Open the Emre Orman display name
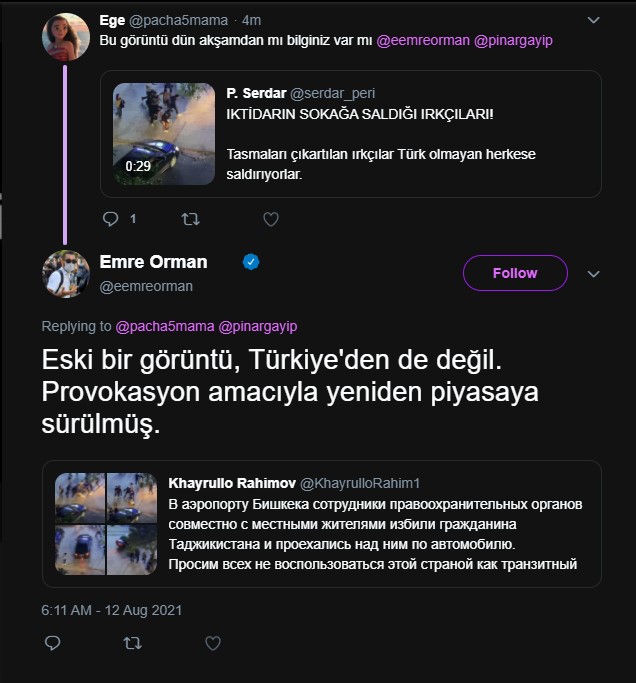This screenshot has width=636, height=683. tap(154, 262)
